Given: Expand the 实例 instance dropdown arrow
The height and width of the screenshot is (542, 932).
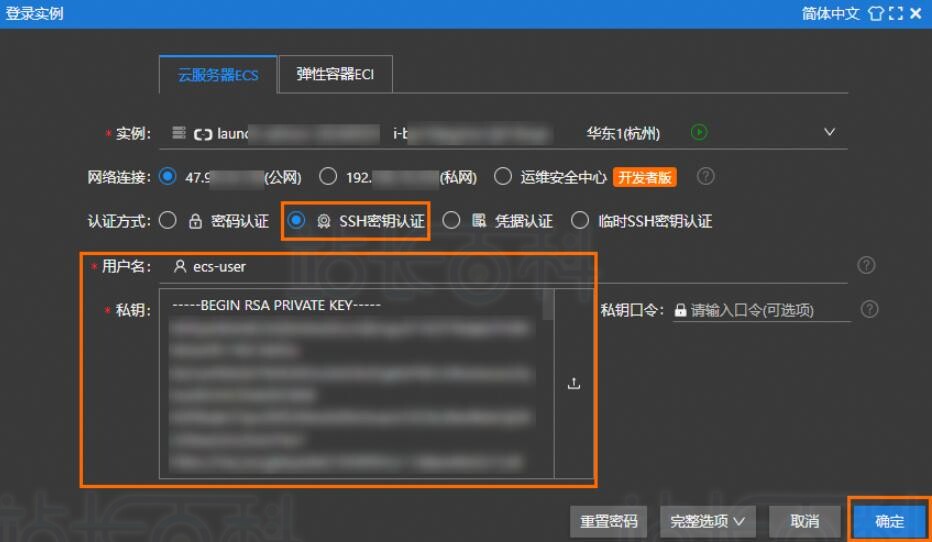Looking at the screenshot, I should click(x=828, y=133).
